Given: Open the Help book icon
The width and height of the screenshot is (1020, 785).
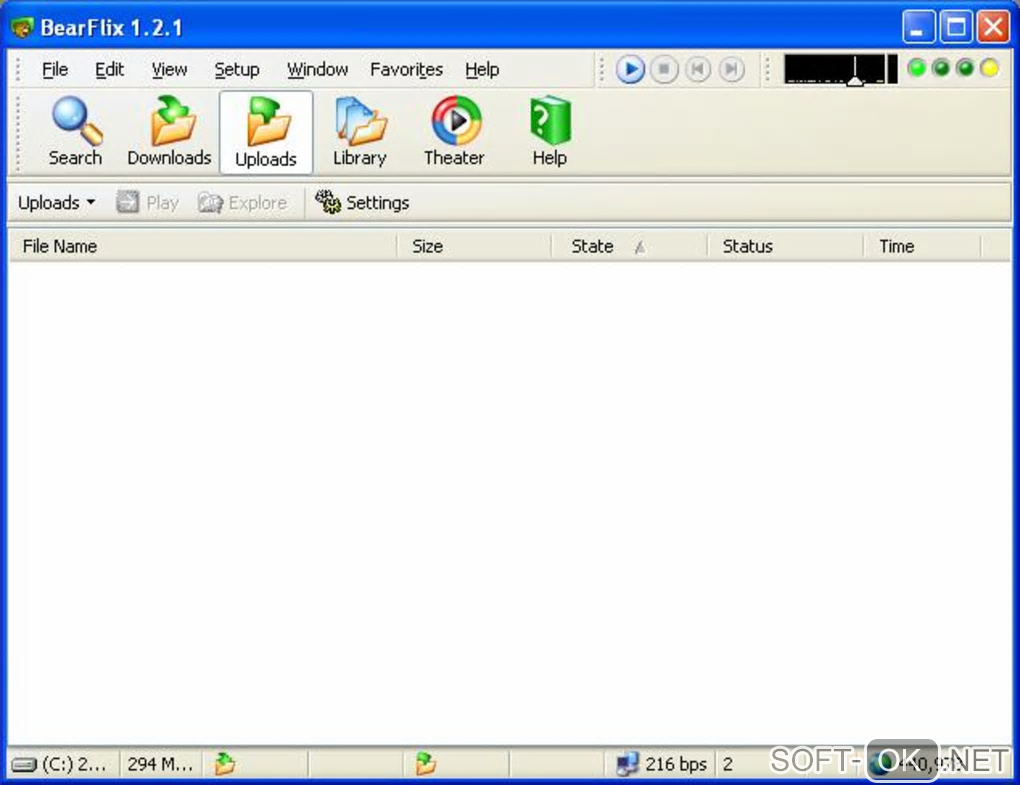Looking at the screenshot, I should click(x=550, y=132).
